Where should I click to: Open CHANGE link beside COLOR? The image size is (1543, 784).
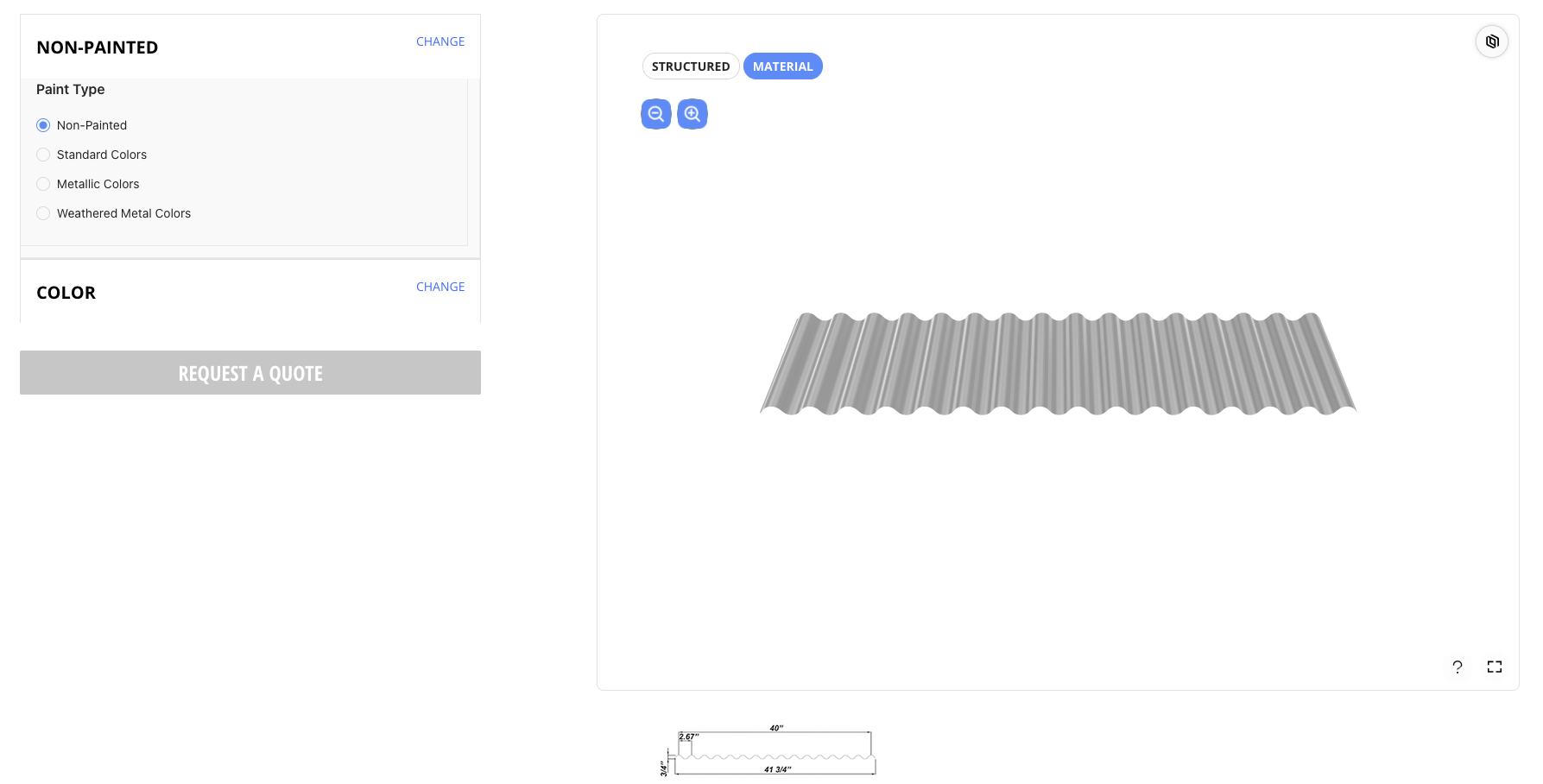coord(440,286)
